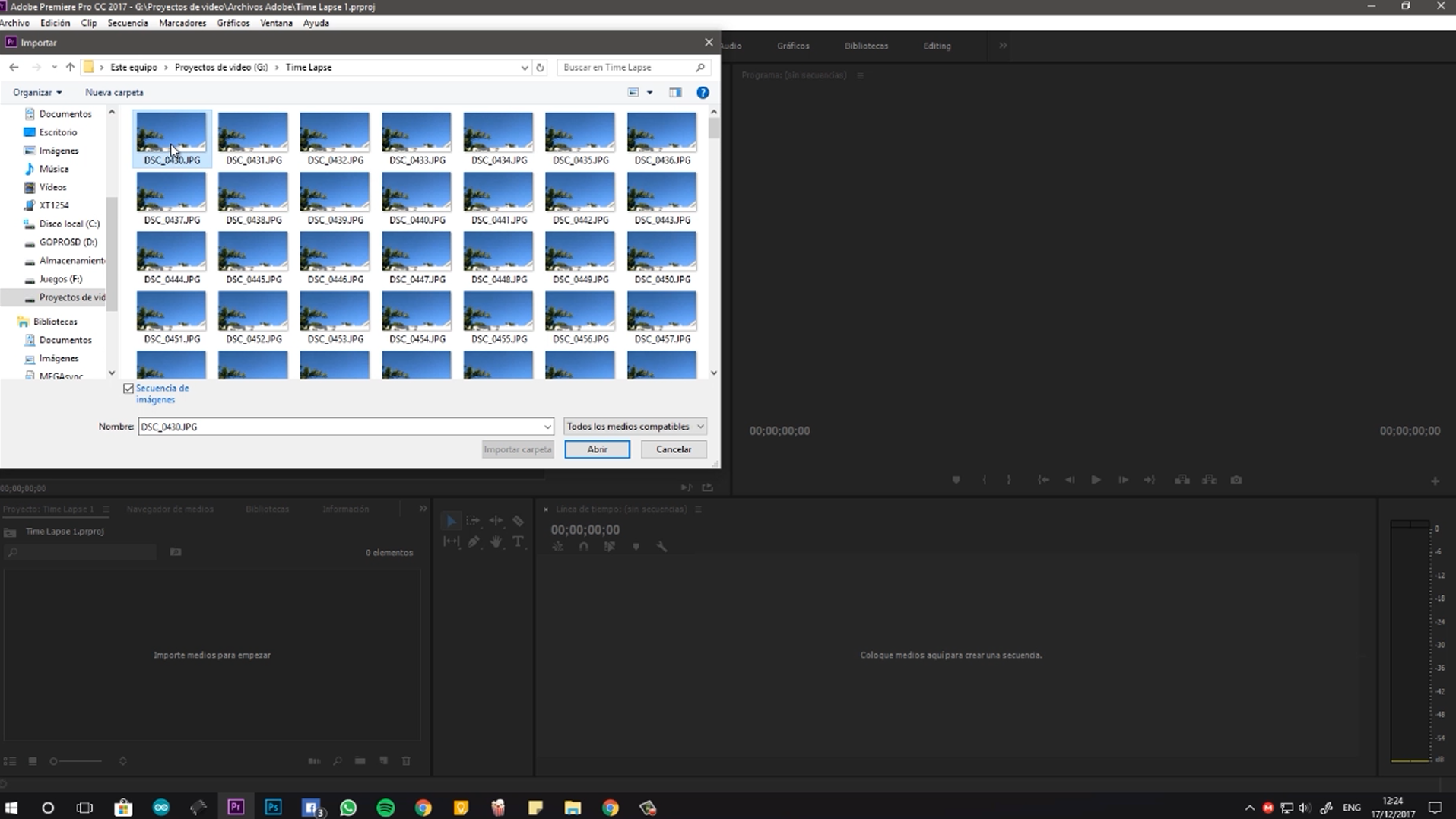Select the Track Select Forward tool
The width and height of the screenshot is (1456, 819).
pyautogui.click(x=473, y=521)
